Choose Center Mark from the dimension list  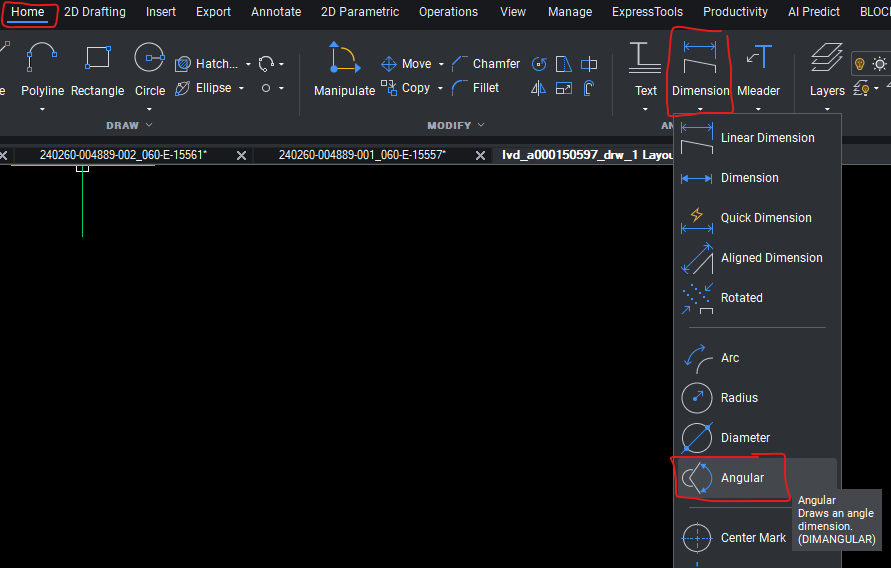(756, 538)
